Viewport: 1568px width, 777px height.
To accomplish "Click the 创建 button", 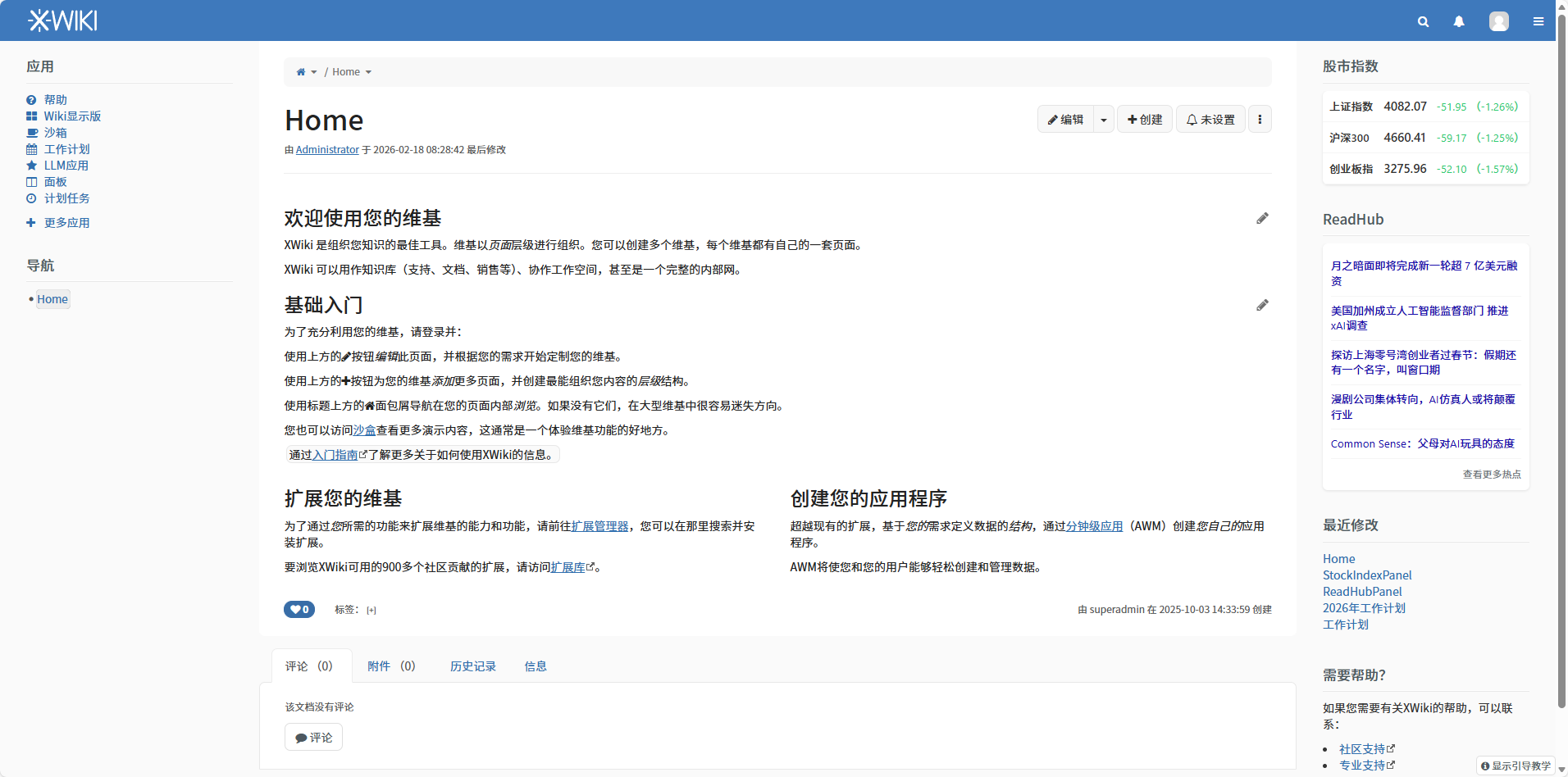I will (x=1145, y=120).
